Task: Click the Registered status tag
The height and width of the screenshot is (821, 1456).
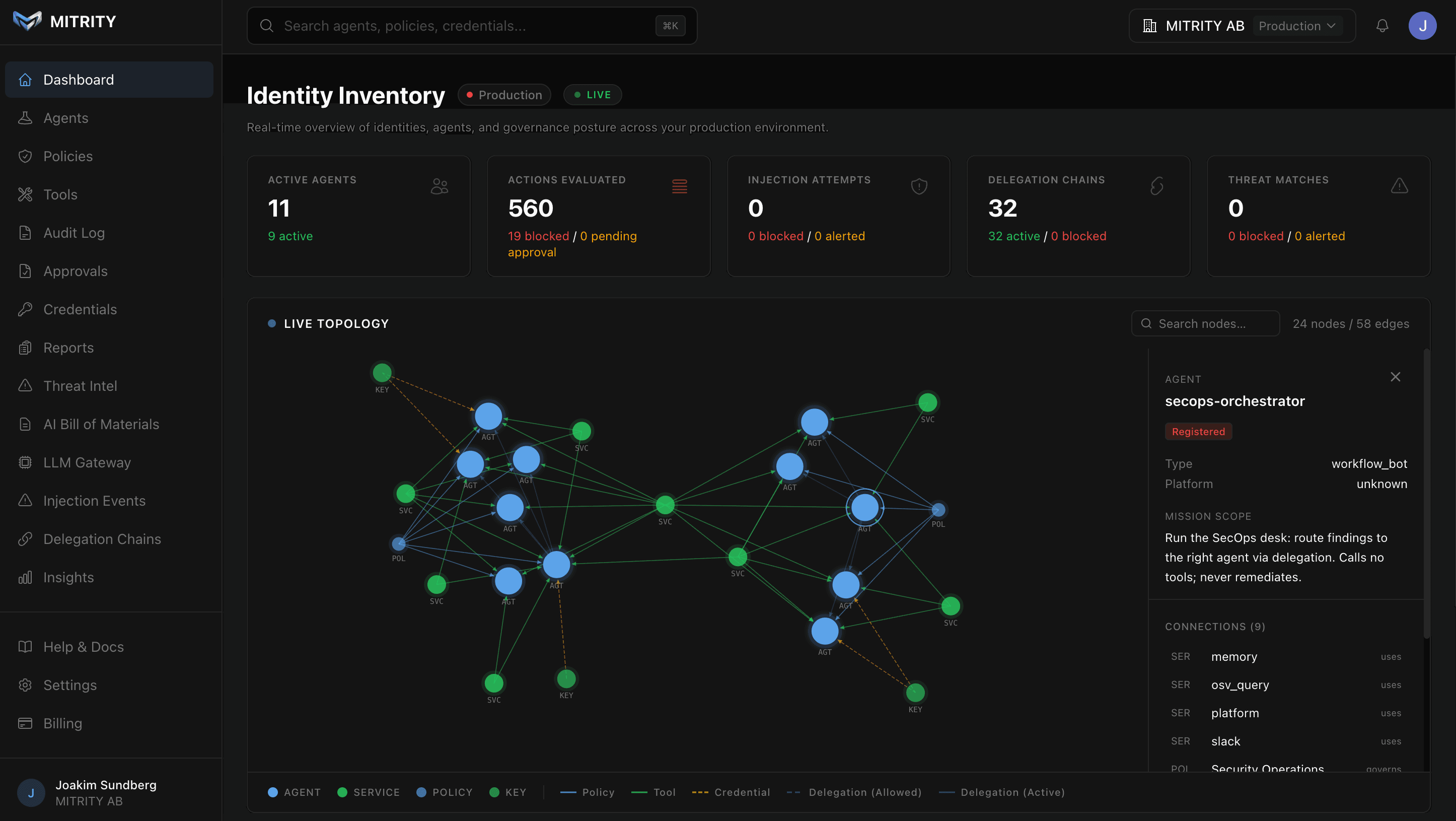Action: click(x=1198, y=432)
